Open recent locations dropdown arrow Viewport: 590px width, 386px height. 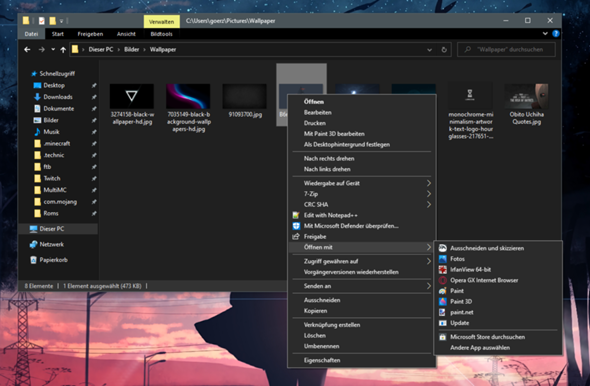click(53, 50)
